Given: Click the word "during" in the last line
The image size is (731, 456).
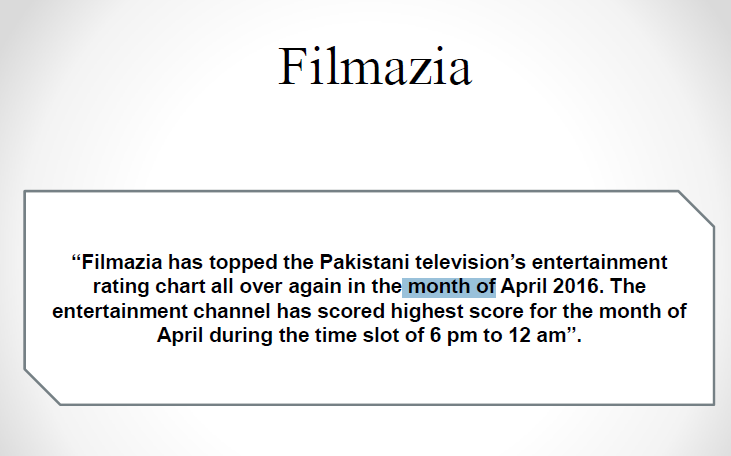Looking at the screenshot, I should coord(241,335).
